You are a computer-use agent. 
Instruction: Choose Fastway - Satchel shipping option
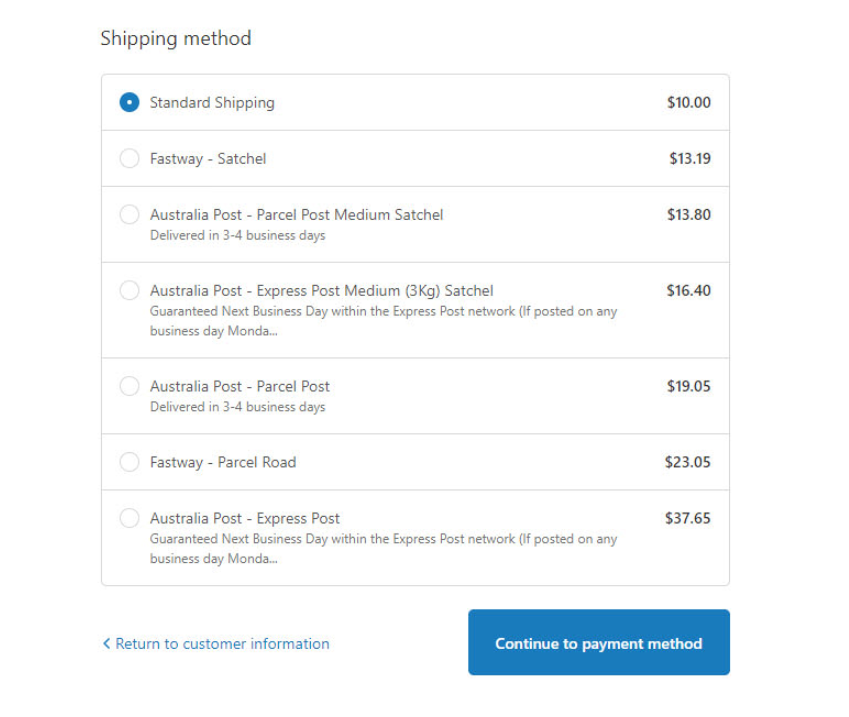(x=129, y=158)
